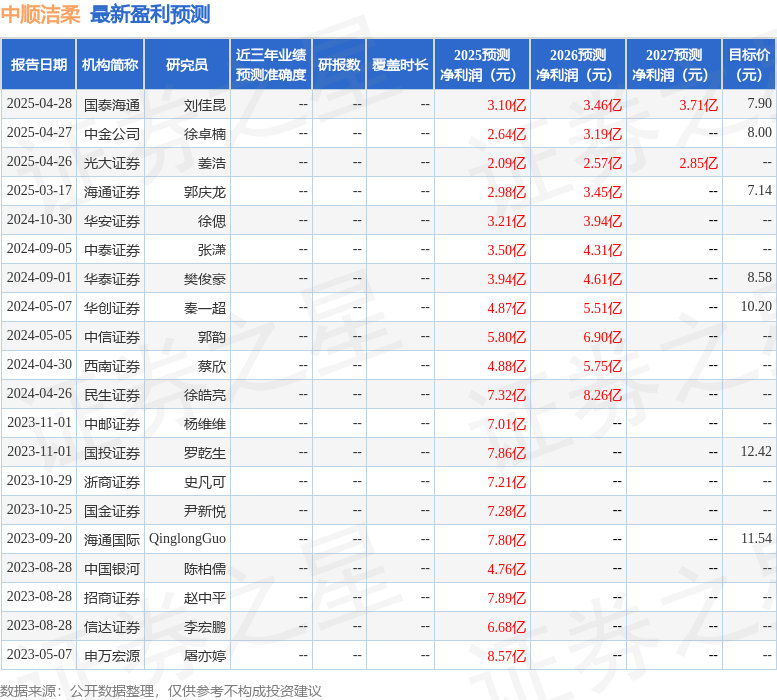This screenshot has width=777, height=700.
Task: Click institution 中国银河
Action: (112, 569)
